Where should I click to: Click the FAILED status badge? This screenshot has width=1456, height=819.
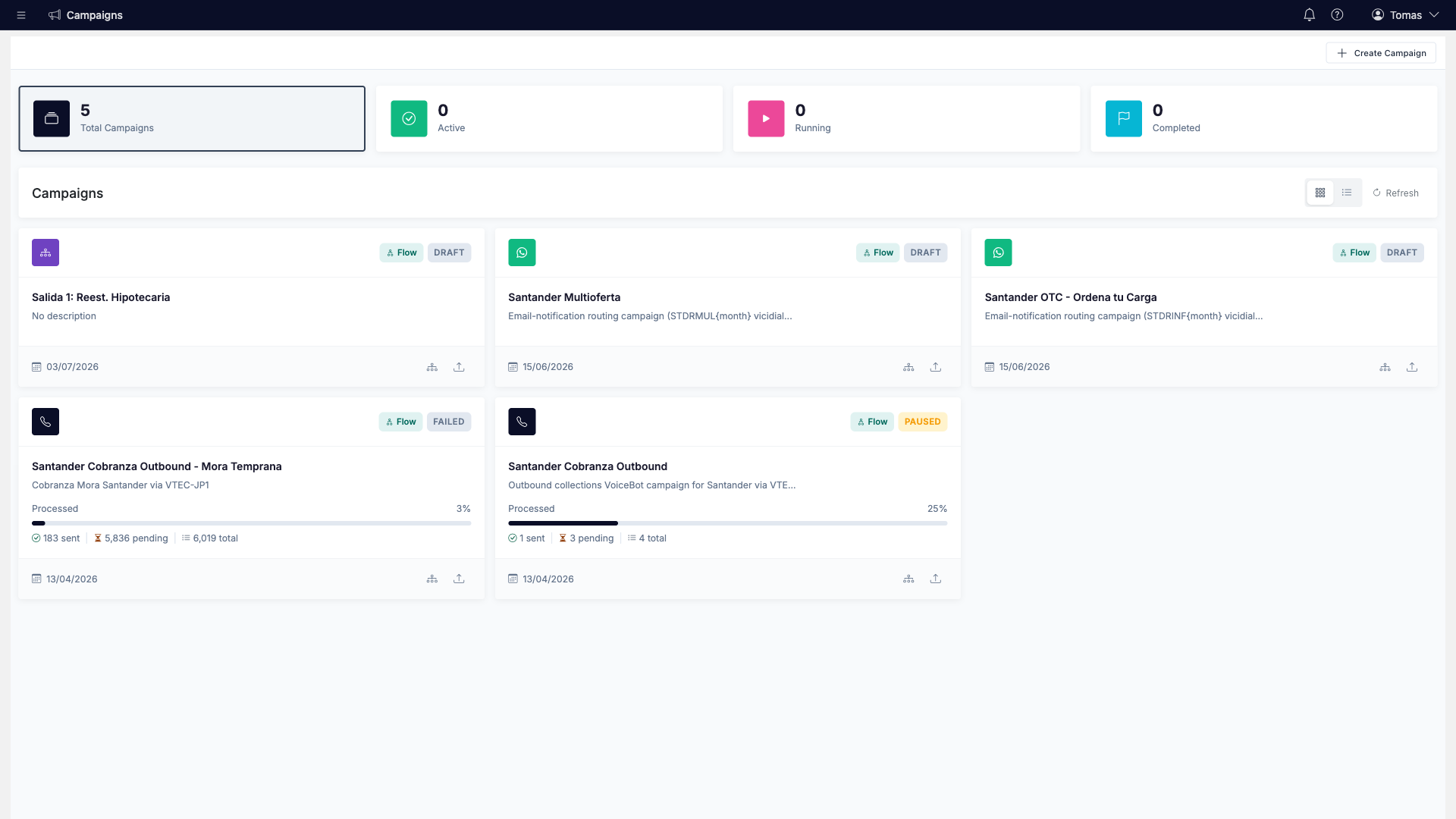point(449,422)
